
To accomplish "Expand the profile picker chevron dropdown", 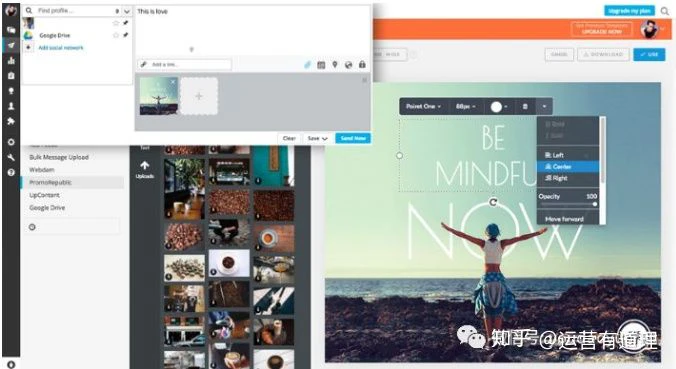I will [127, 11].
